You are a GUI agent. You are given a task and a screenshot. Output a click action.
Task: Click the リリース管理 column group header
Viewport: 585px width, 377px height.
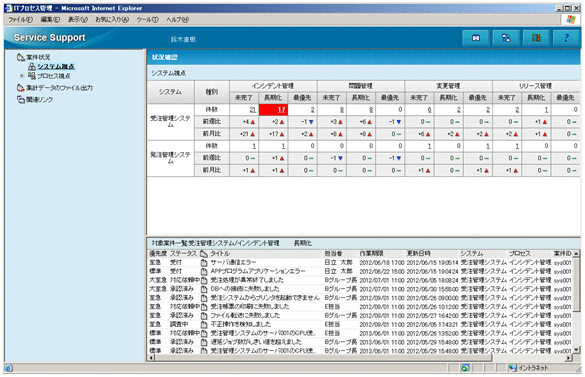click(535, 86)
